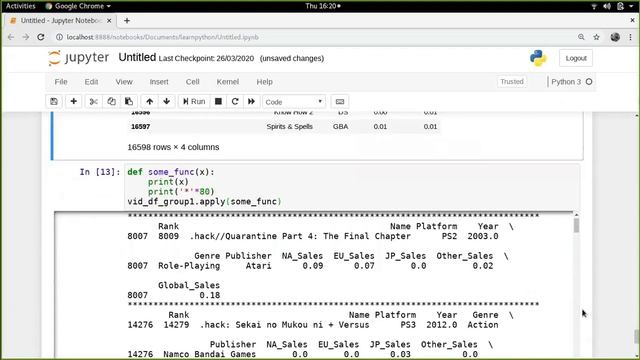This screenshot has height=360, width=640.
Task: Open the Chrome profile avatar
Action: click(615, 37)
